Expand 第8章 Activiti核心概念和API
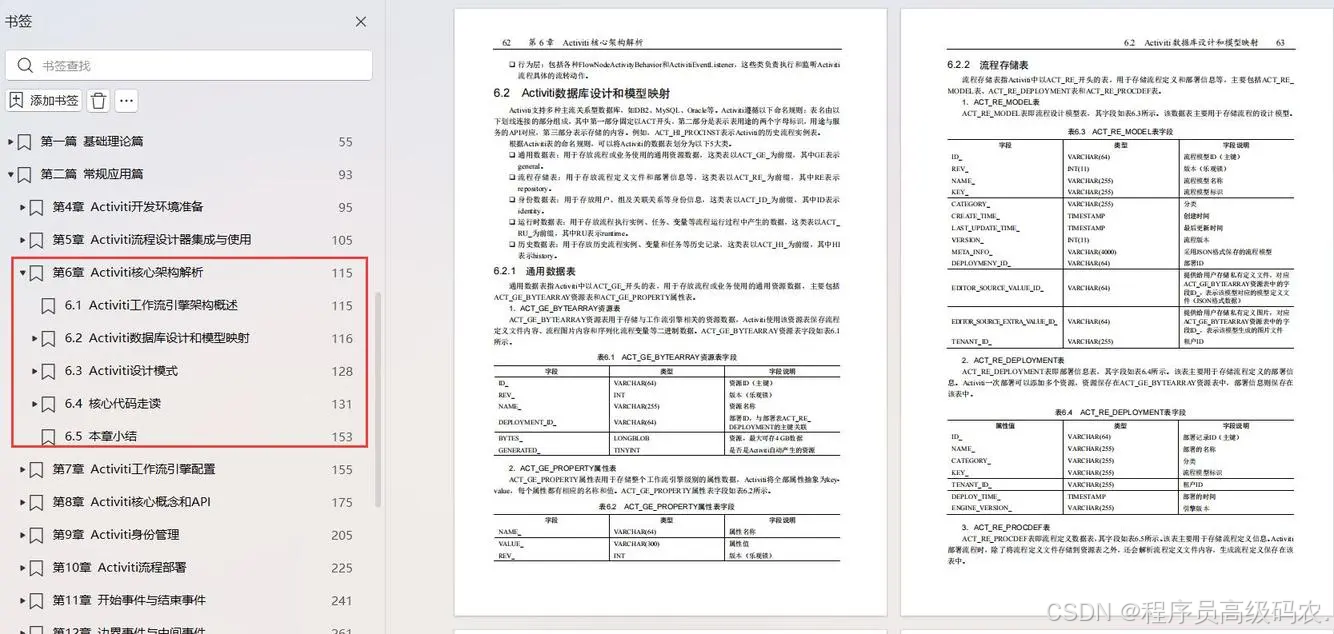The height and width of the screenshot is (634, 1334). coord(22,502)
